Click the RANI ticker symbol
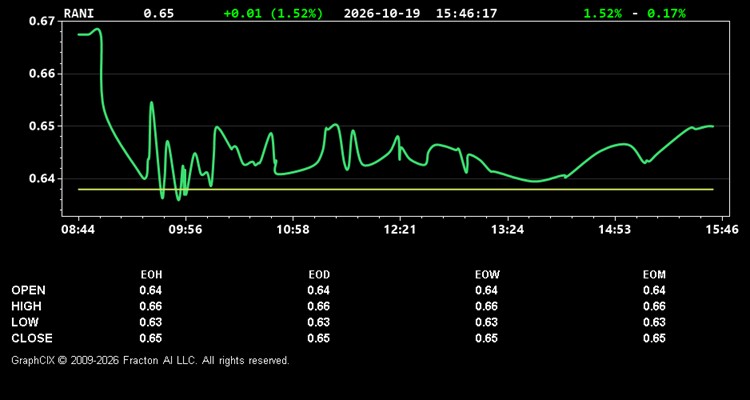The image size is (750, 400). pos(79,13)
